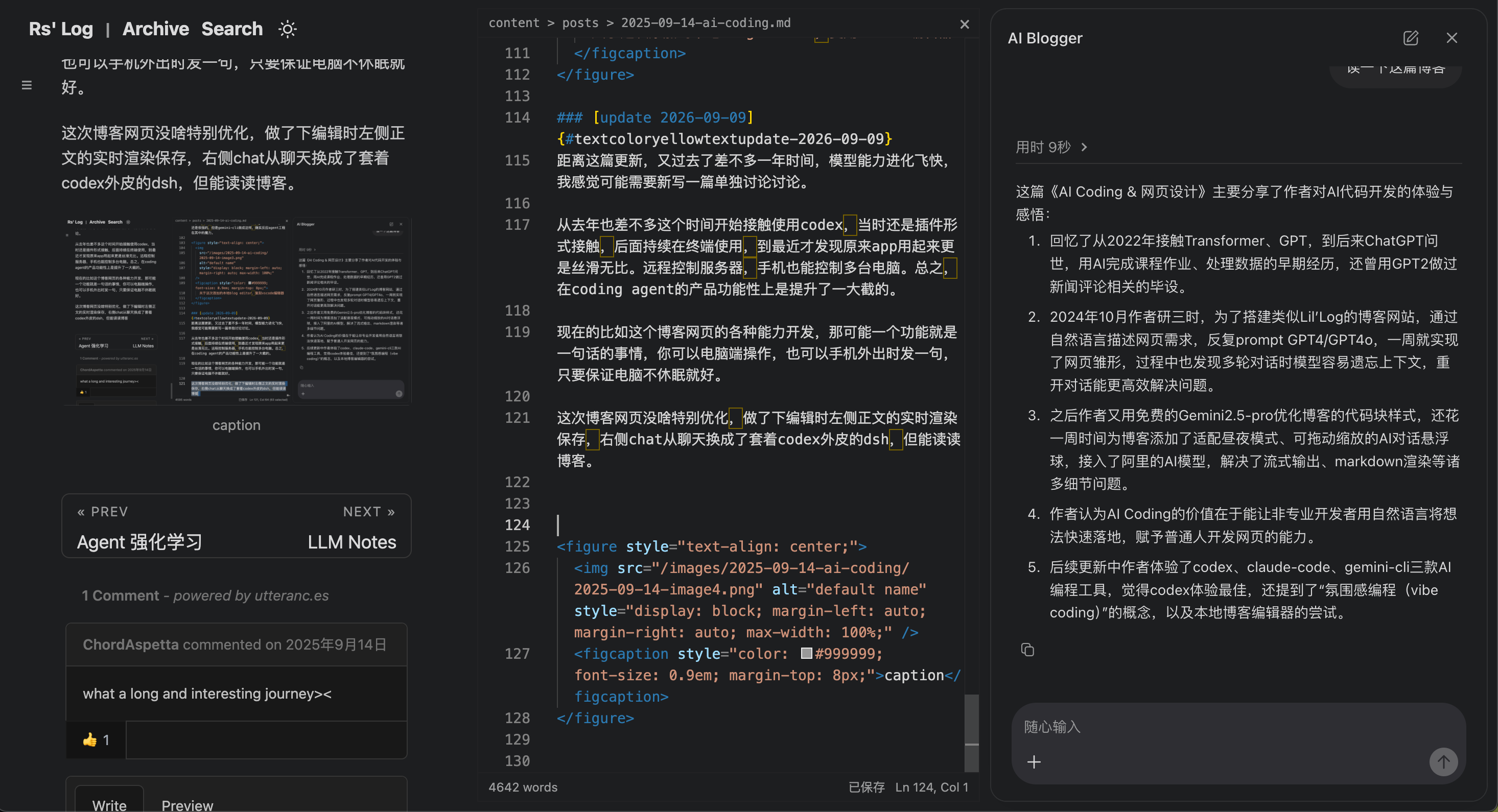Open ChordAspetta commenter profile link

click(130, 644)
